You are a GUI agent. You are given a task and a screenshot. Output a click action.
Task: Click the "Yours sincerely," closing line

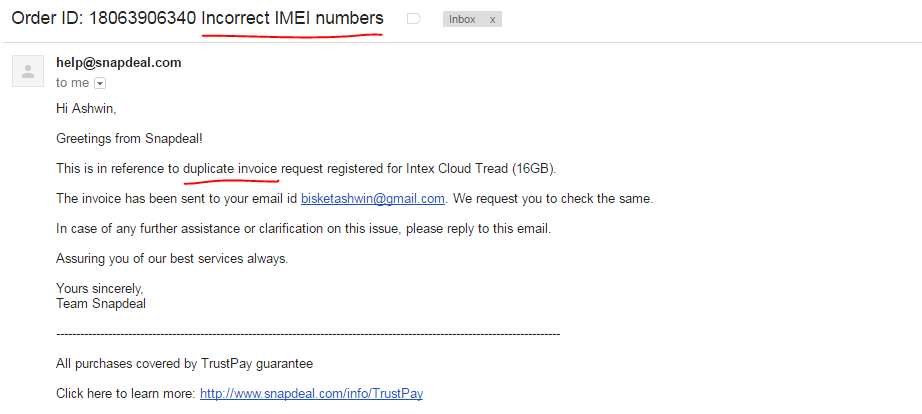click(x=99, y=289)
